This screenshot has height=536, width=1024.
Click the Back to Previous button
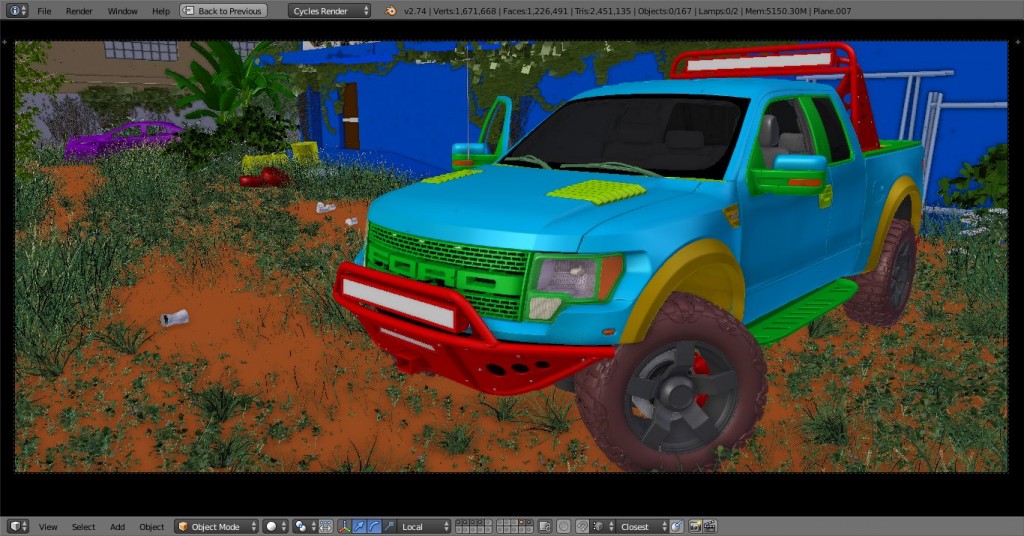[223, 10]
